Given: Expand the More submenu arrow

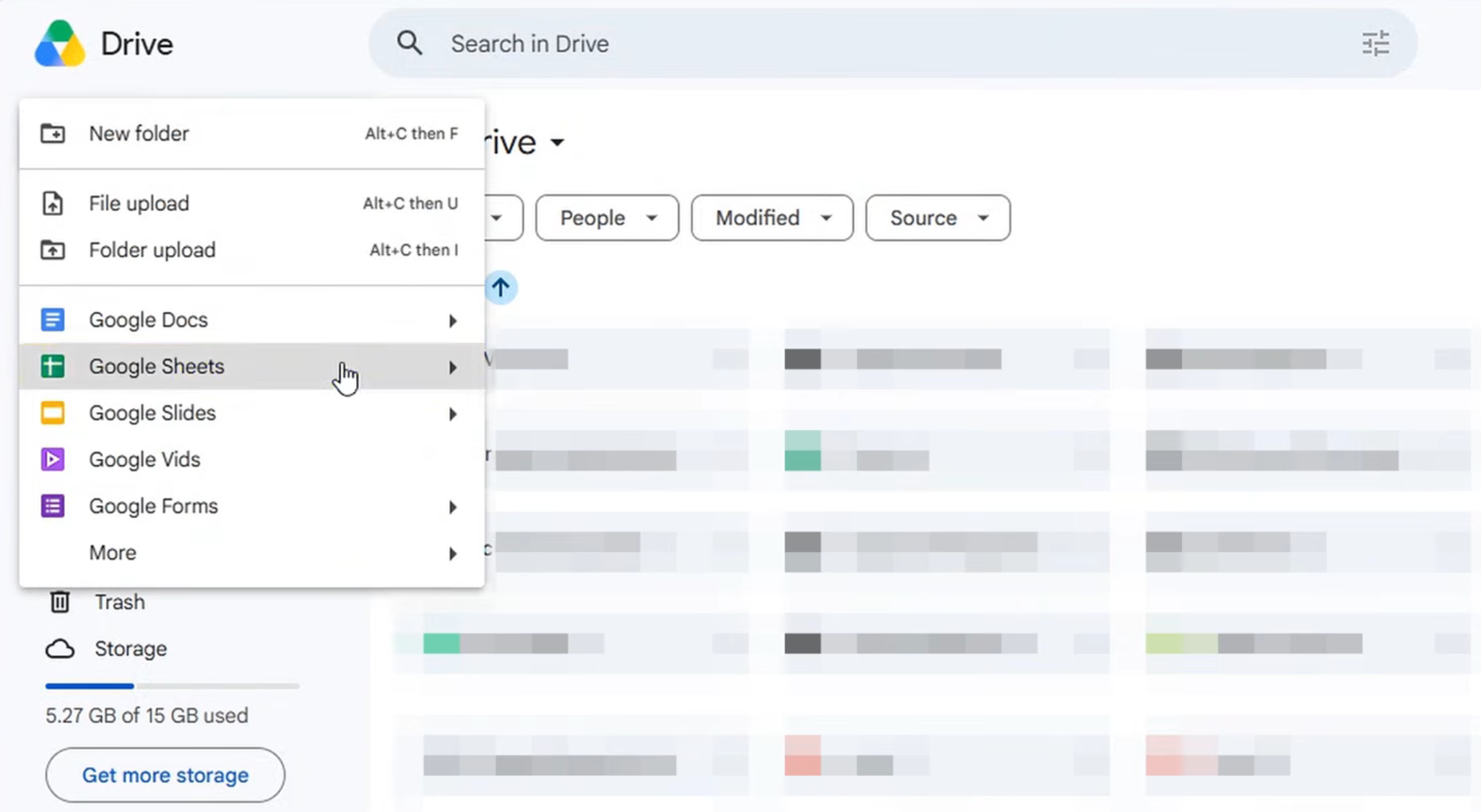Looking at the screenshot, I should click(453, 553).
